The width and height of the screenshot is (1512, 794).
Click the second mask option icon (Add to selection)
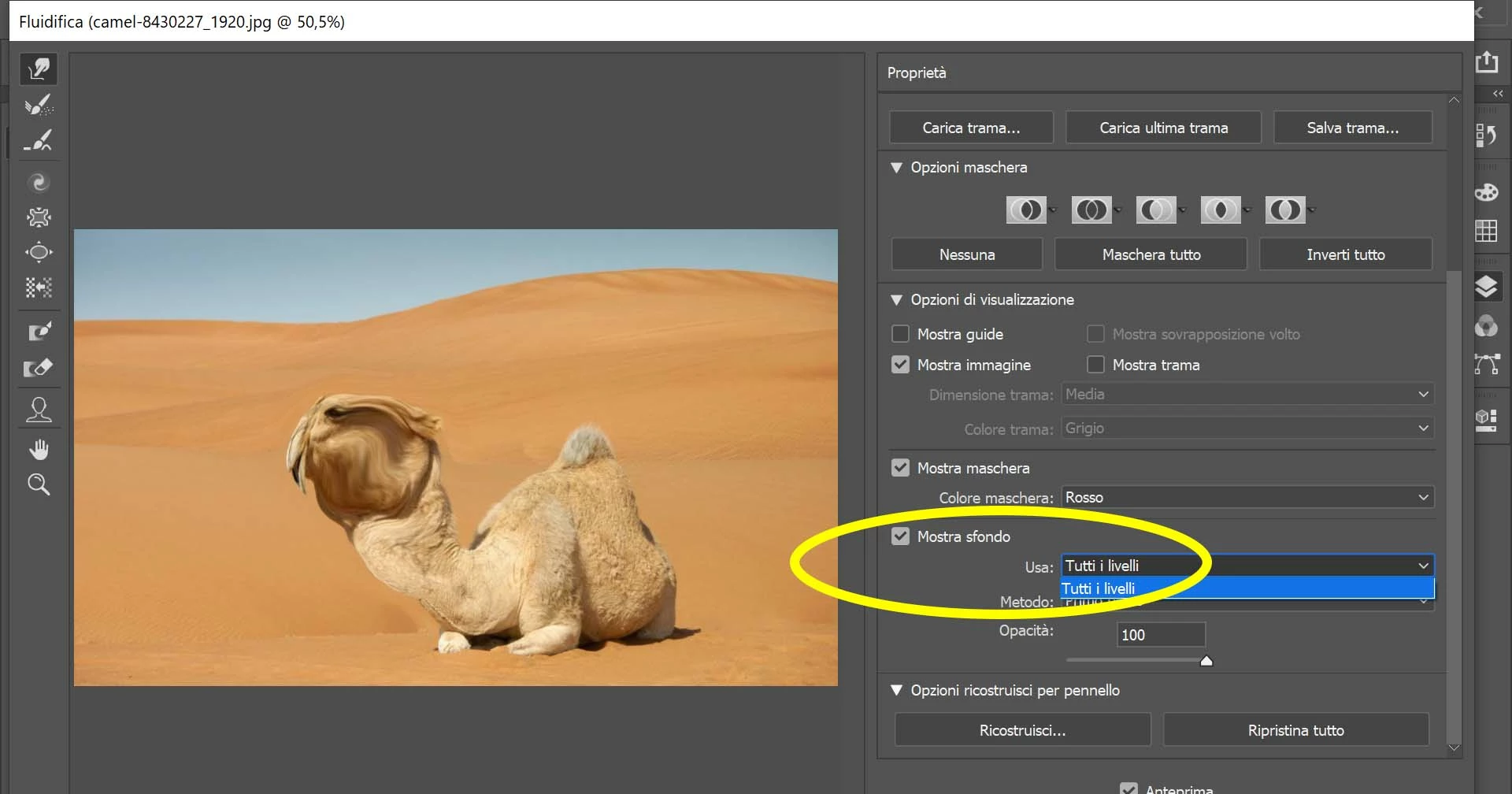coord(1091,210)
